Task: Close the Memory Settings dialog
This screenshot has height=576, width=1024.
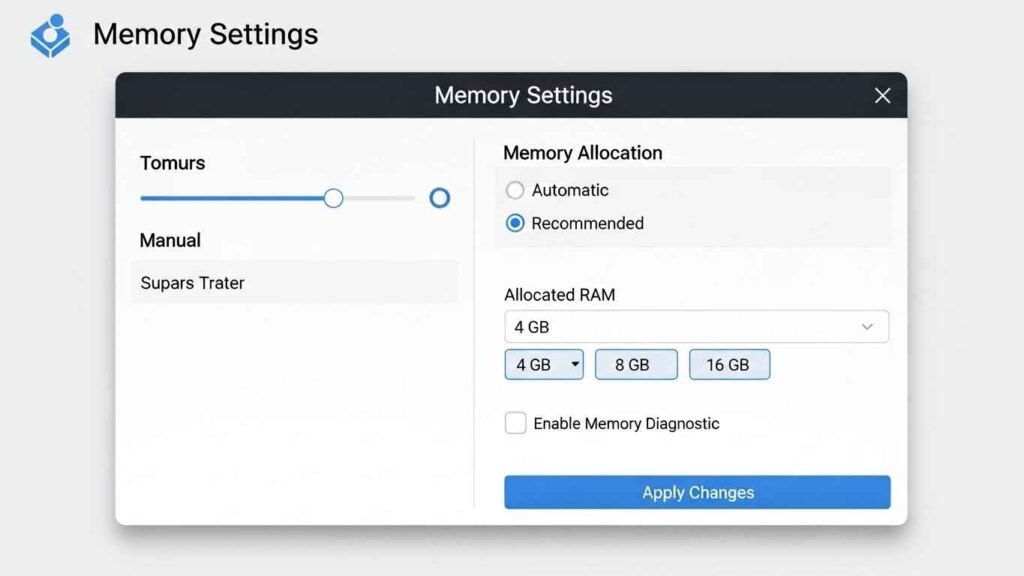Action: pyautogui.click(x=882, y=96)
